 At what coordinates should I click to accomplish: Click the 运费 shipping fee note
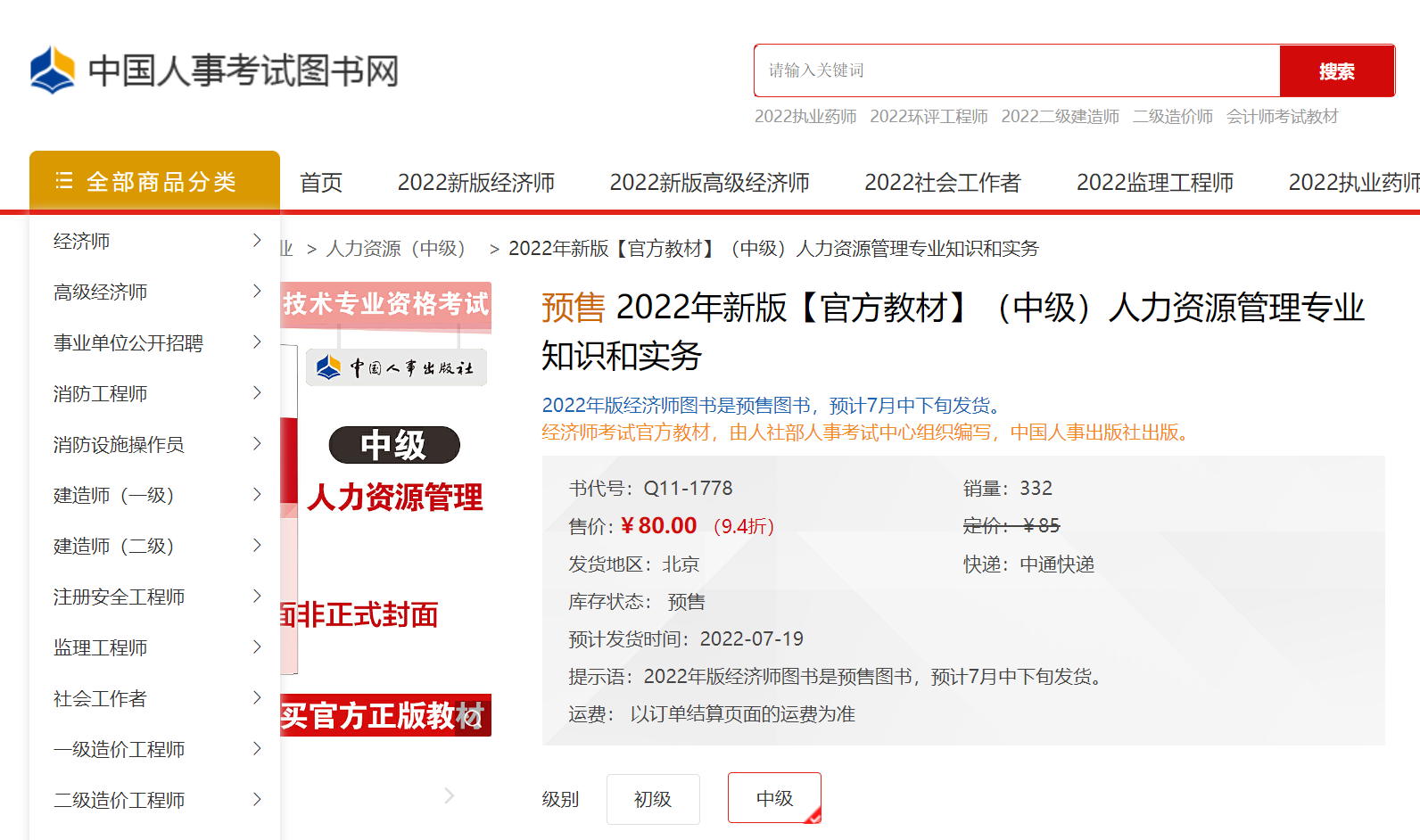712,714
